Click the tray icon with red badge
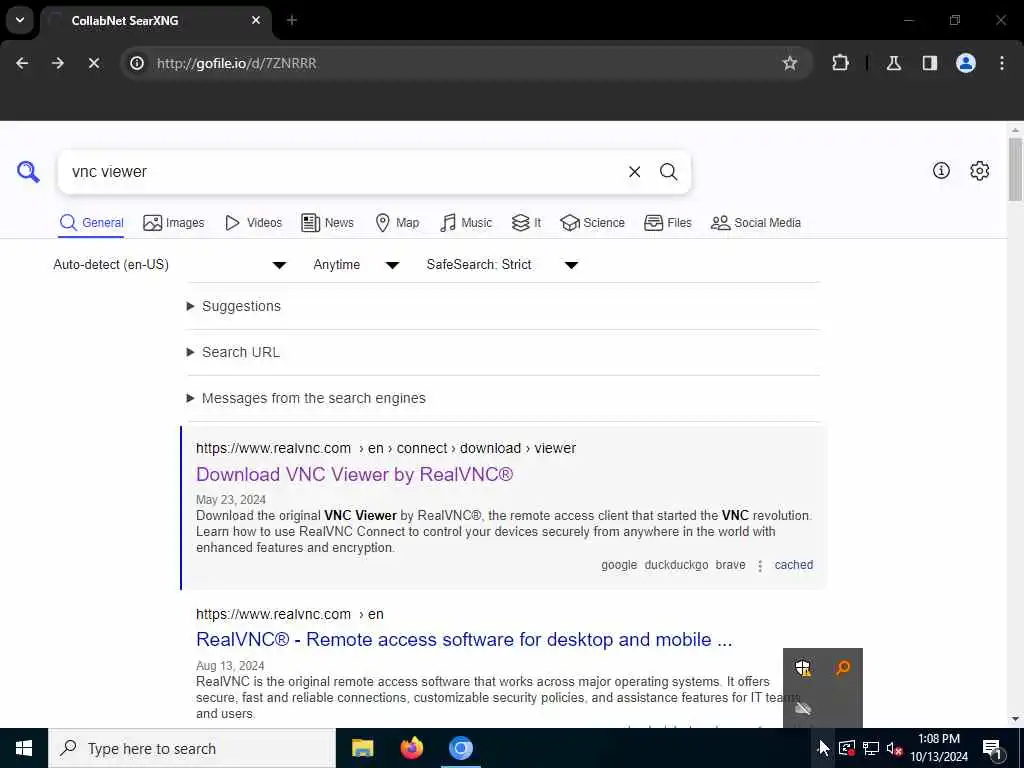The width and height of the screenshot is (1024, 768). pos(846,748)
